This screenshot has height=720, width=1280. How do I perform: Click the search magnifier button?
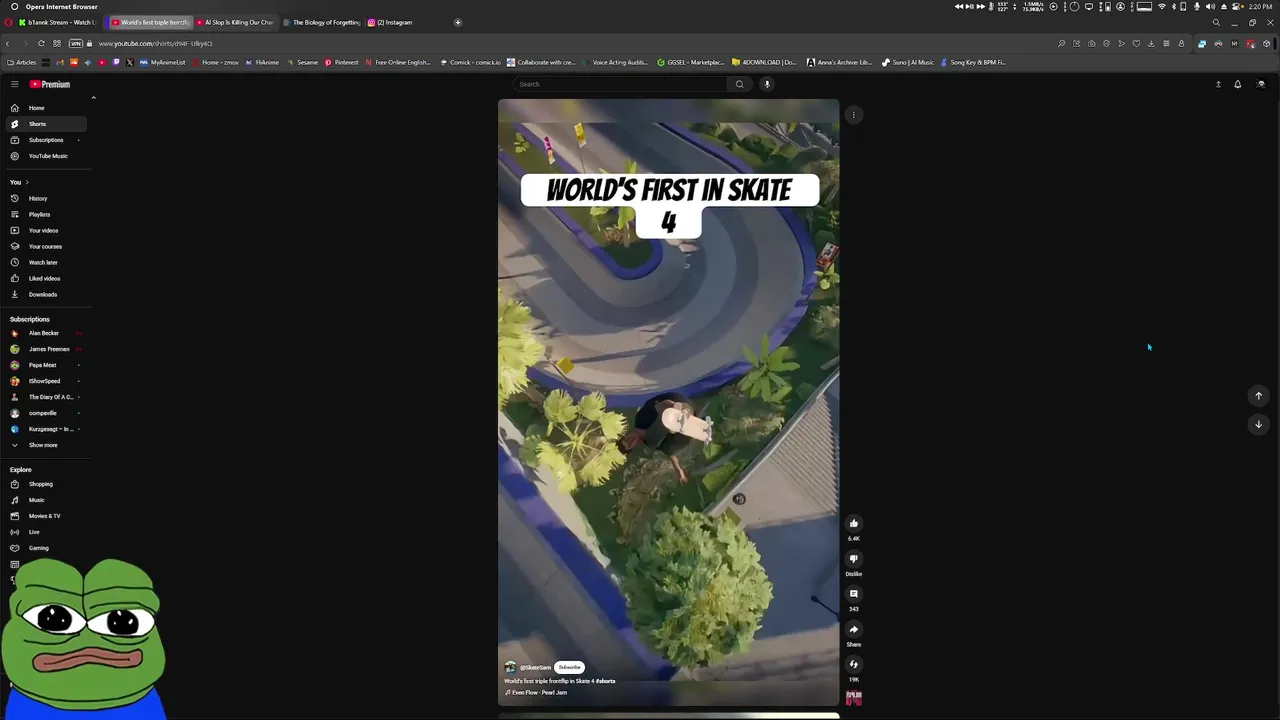739,84
